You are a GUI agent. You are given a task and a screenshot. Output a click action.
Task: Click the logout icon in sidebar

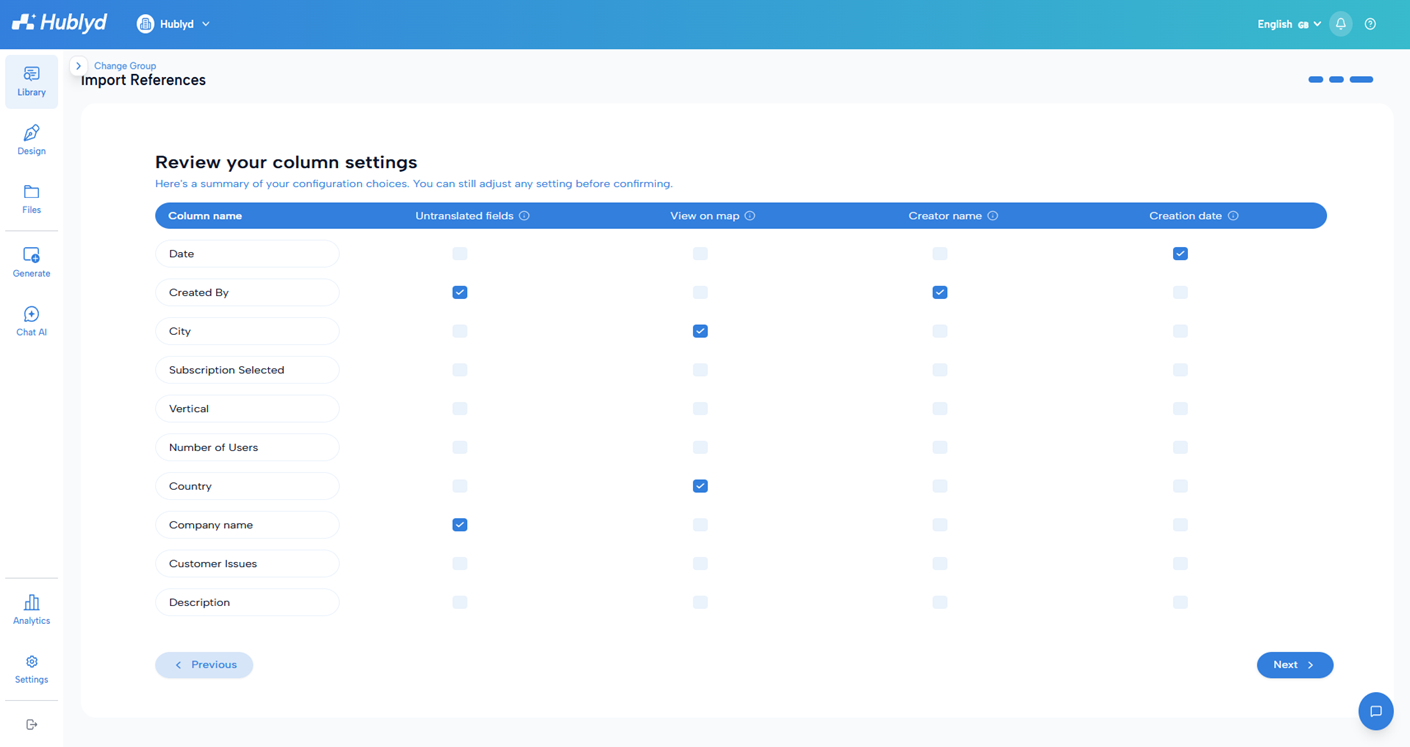(x=31, y=724)
